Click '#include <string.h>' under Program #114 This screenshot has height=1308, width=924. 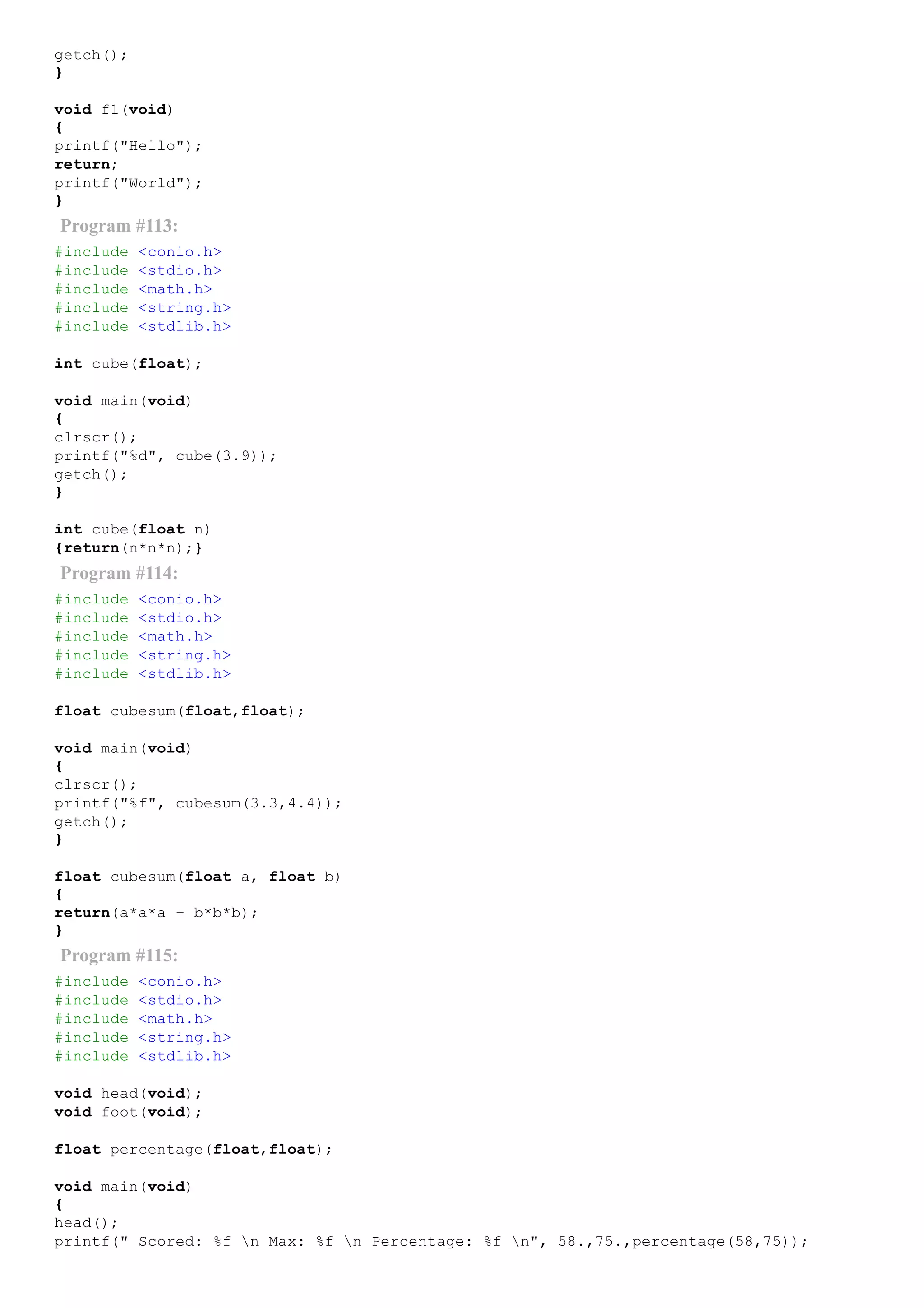click(142, 656)
